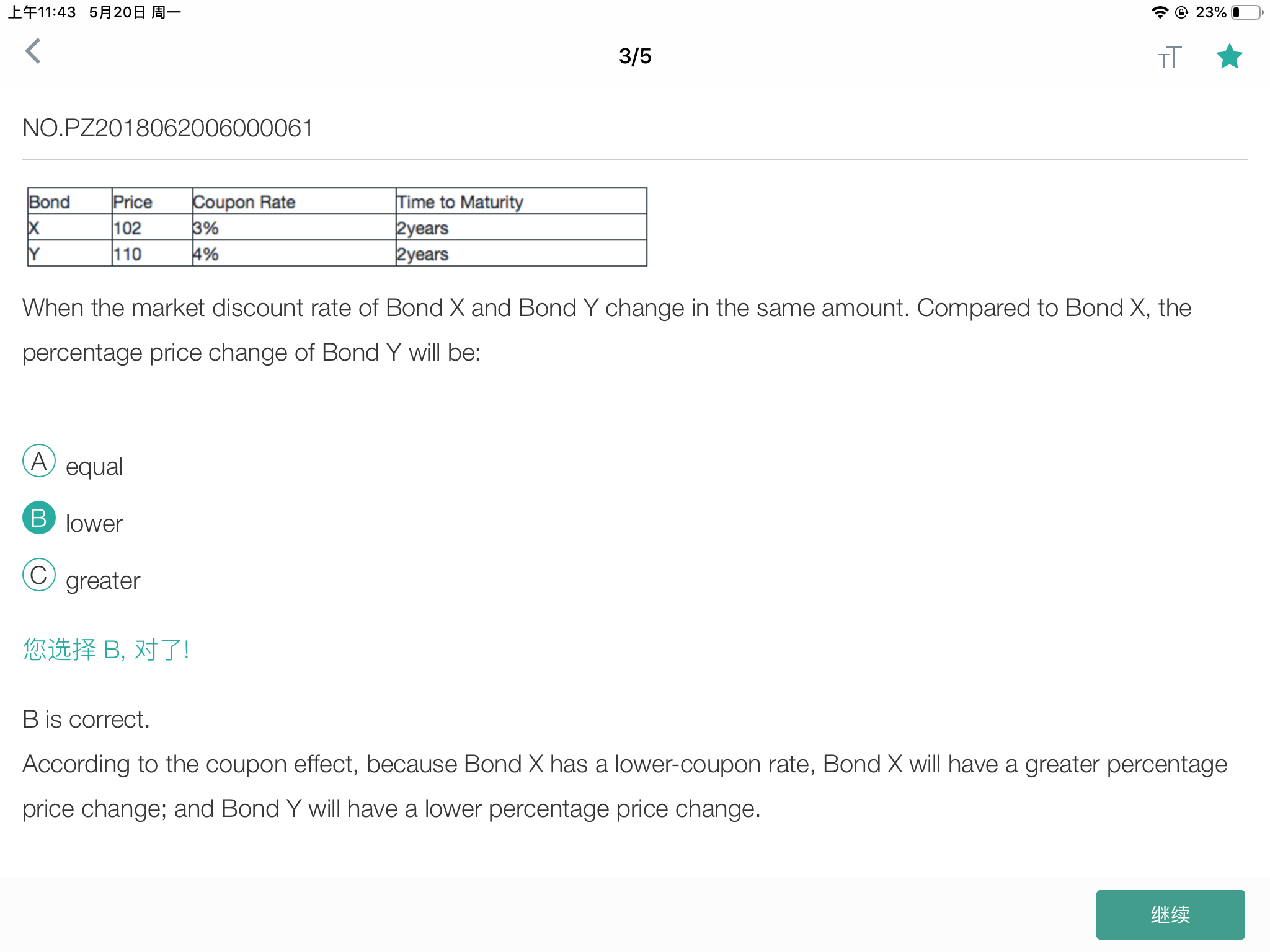
Task: Choose the 'lower' answer text
Action: [x=94, y=524]
